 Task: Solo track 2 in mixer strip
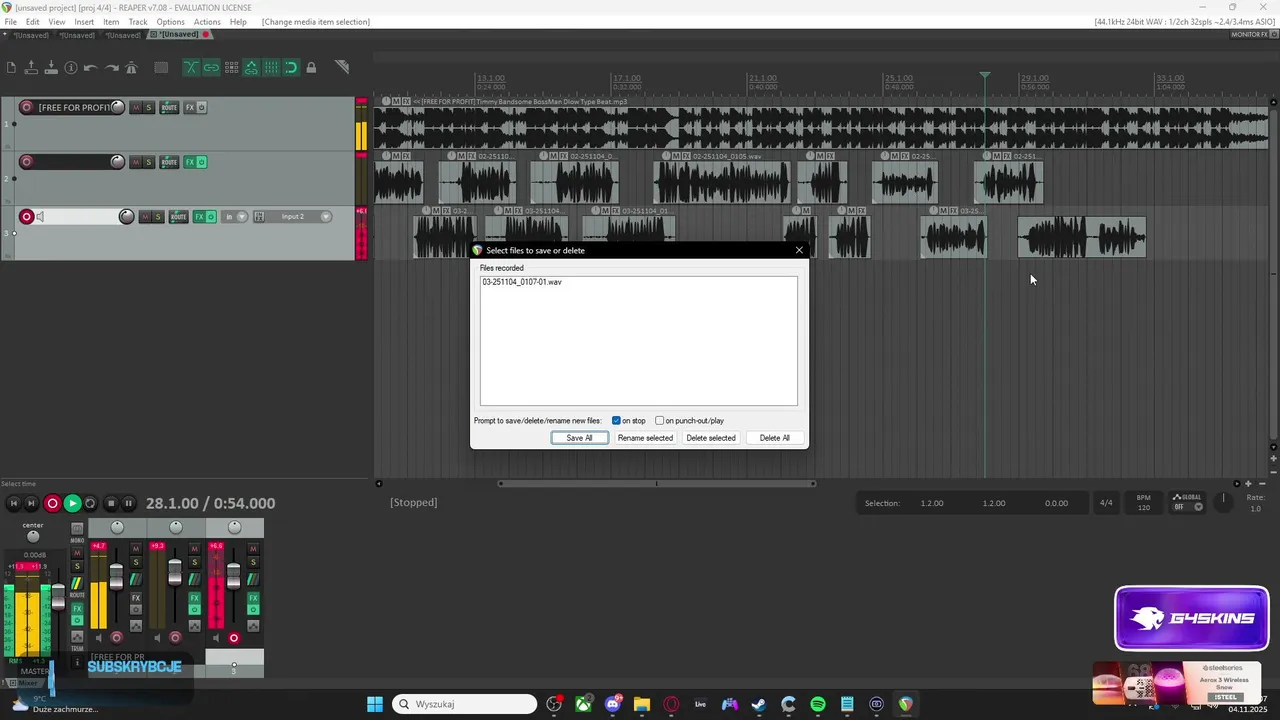[x=194, y=562]
